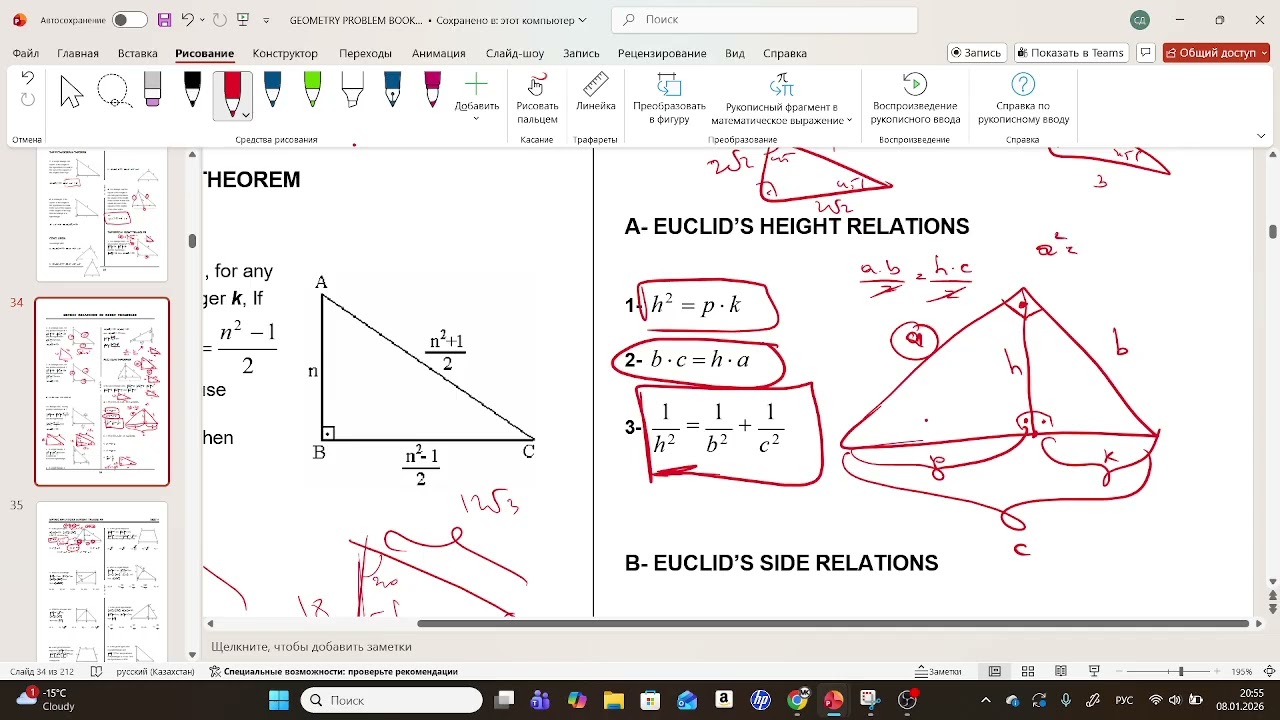The height and width of the screenshot is (720, 1280).
Task: Adjust the zoom slider handle
Action: (1181, 671)
